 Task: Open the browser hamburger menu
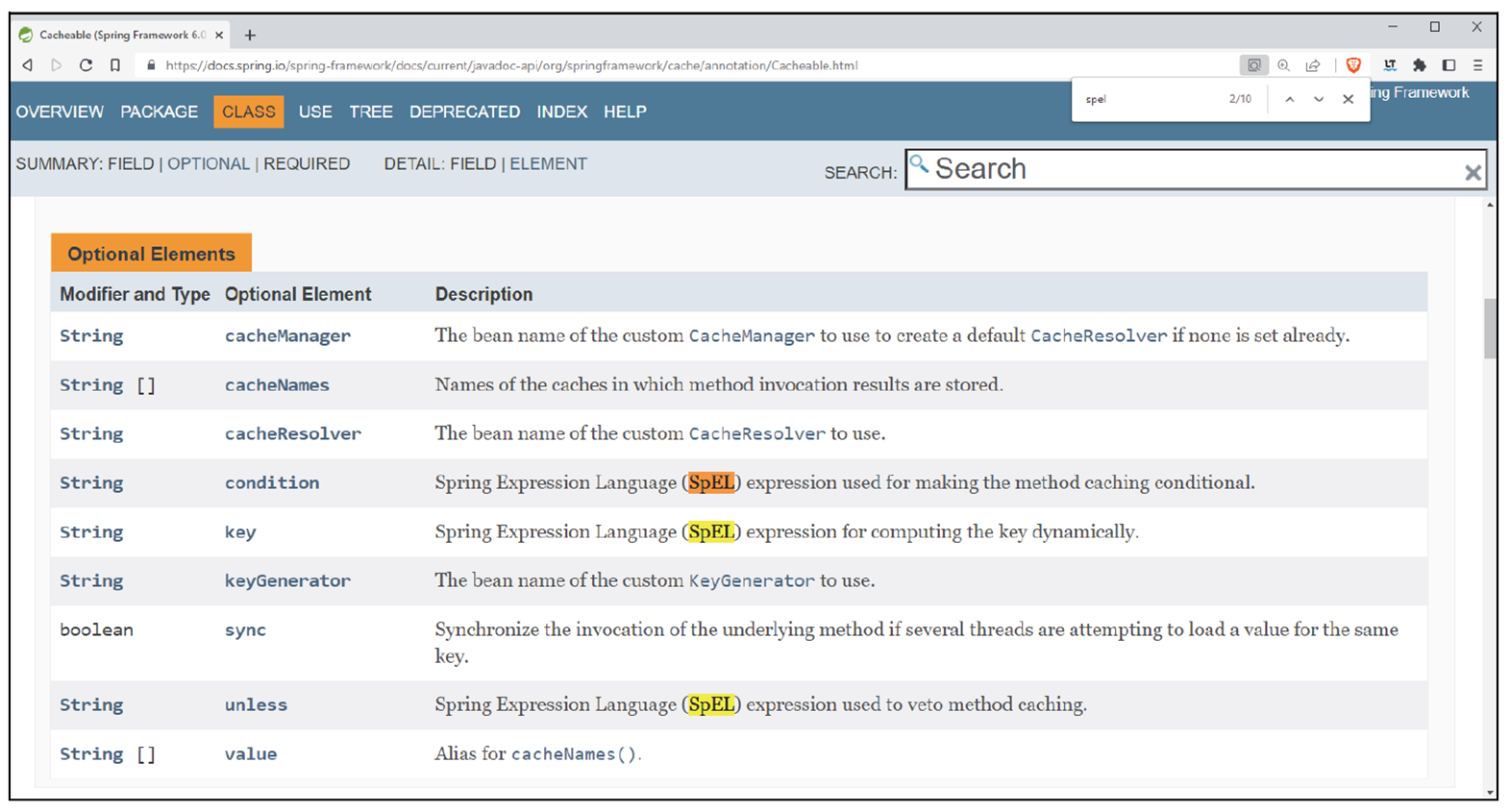coord(1478,65)
